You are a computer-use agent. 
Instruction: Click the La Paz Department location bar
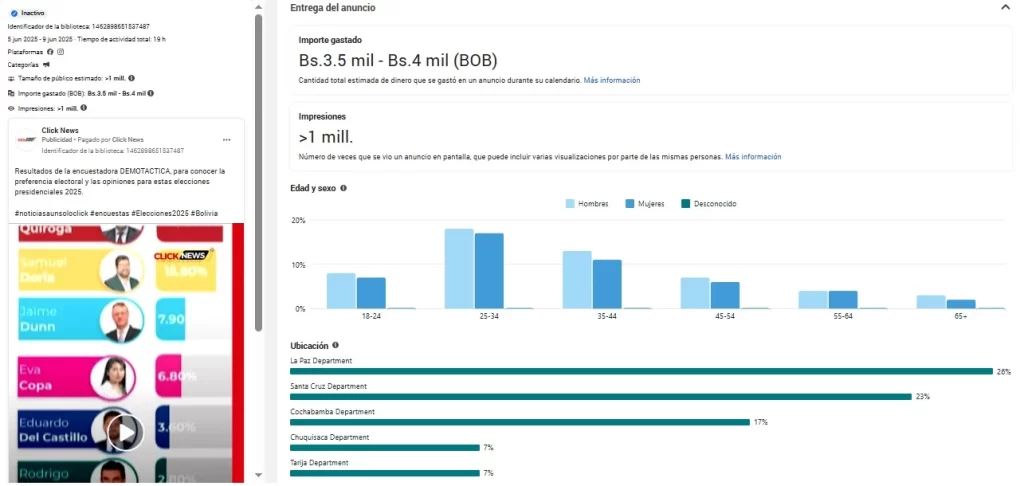tap(641, 371)
